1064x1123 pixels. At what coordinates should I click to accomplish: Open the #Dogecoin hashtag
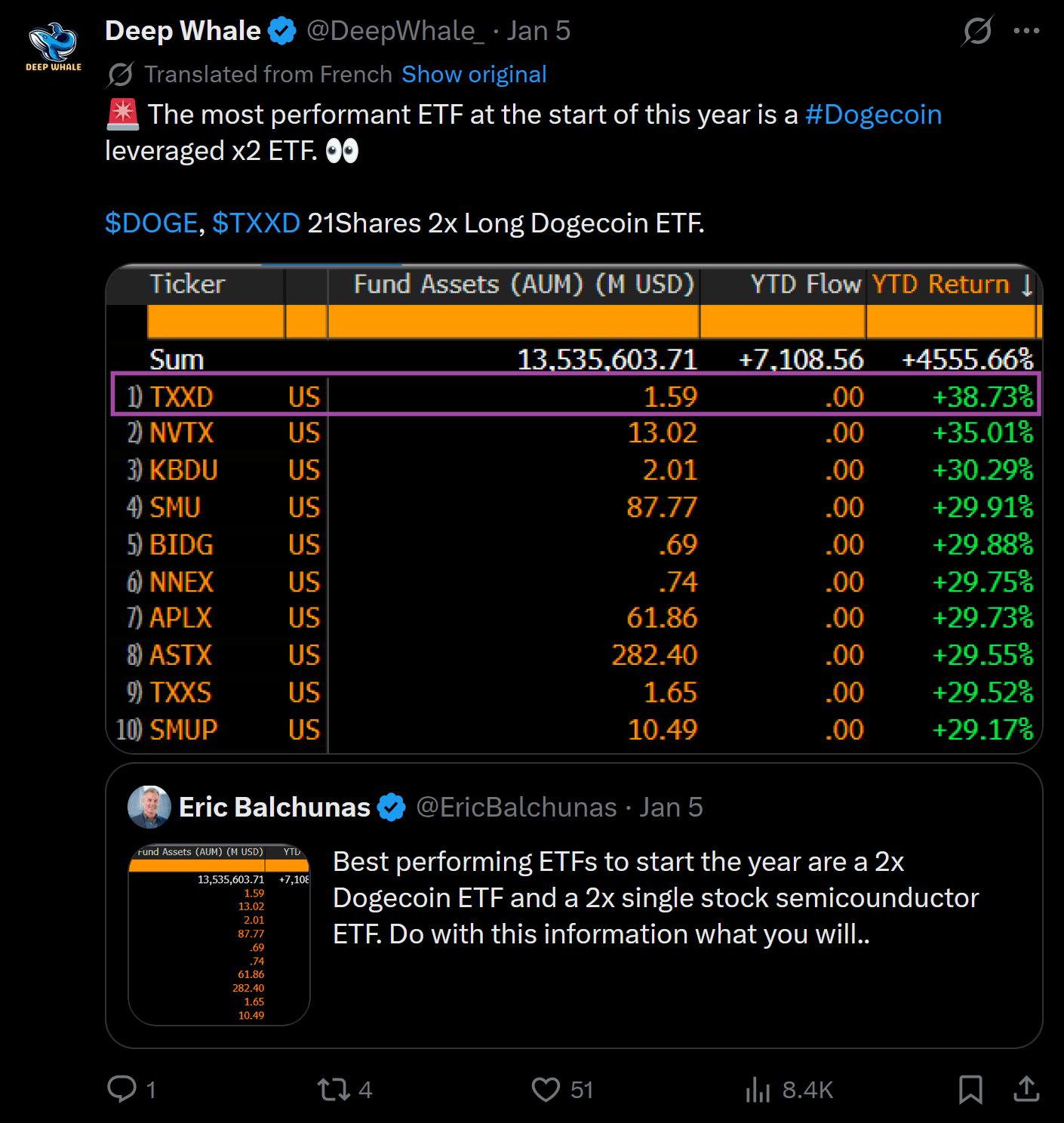[x=873, y=115]
